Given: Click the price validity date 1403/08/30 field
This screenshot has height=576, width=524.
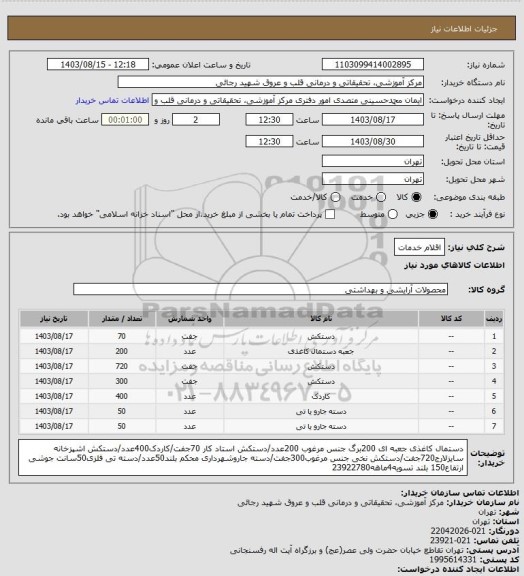Looking at the screenshot, I should [x=373, y=141].
